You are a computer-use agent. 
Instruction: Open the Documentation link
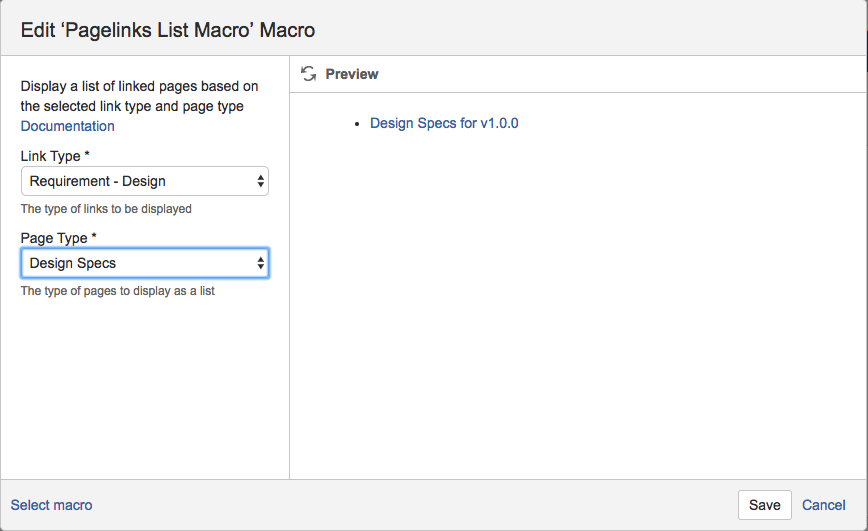pyautogui.click(x=67, y=126)
